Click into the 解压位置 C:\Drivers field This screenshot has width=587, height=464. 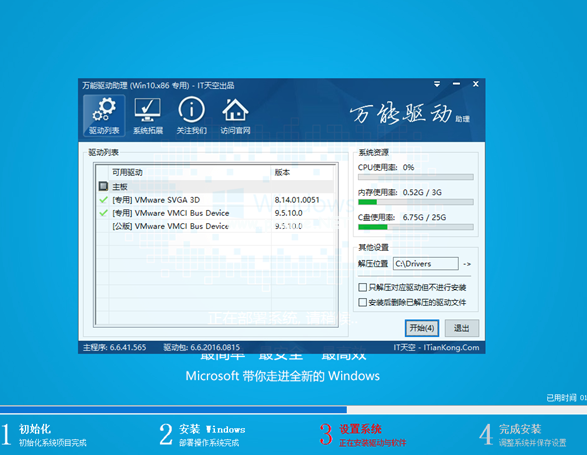(x=426, y=264)
